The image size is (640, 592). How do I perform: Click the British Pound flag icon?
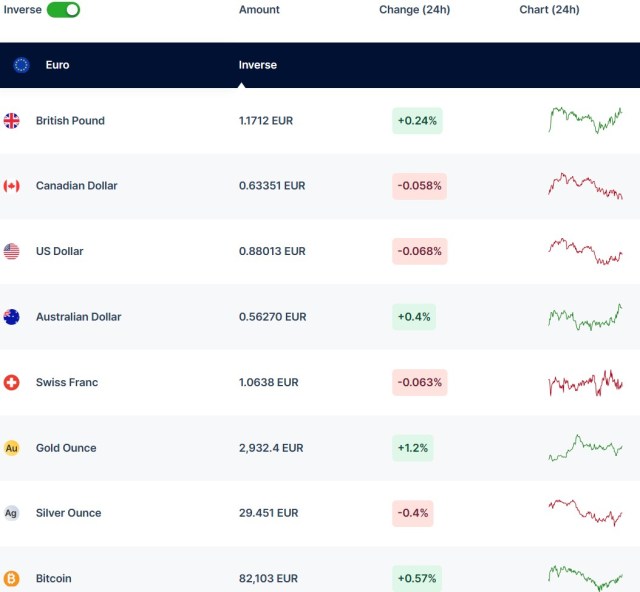(x=12, y=121)
